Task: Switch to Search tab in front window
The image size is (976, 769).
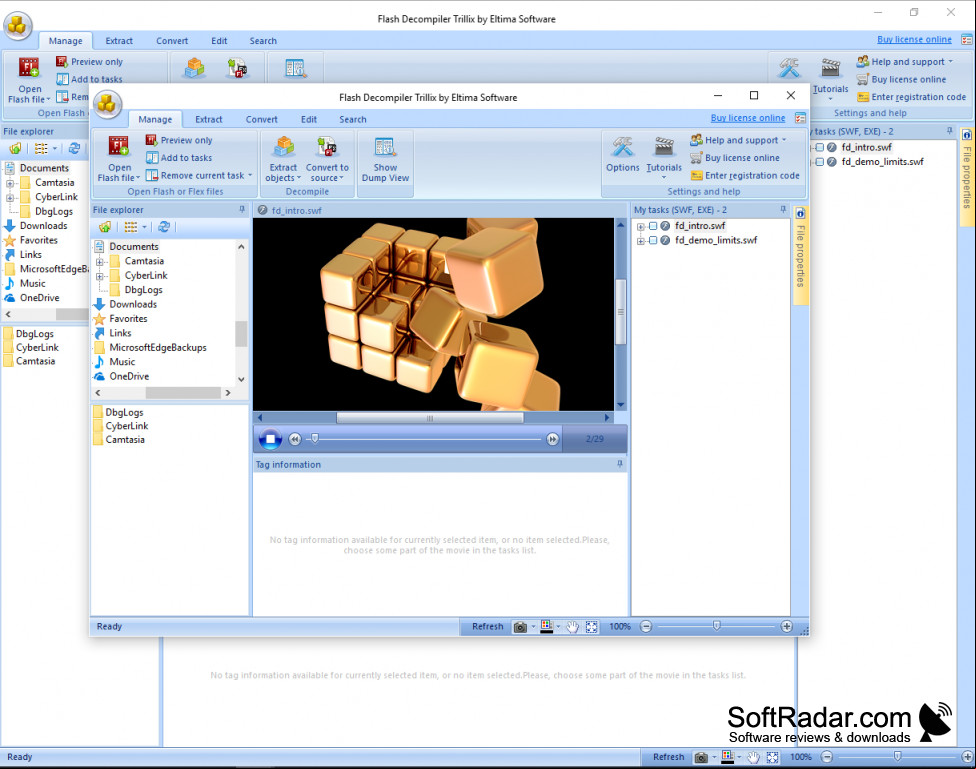Action: pyautogui.click(x=352, y=120)
